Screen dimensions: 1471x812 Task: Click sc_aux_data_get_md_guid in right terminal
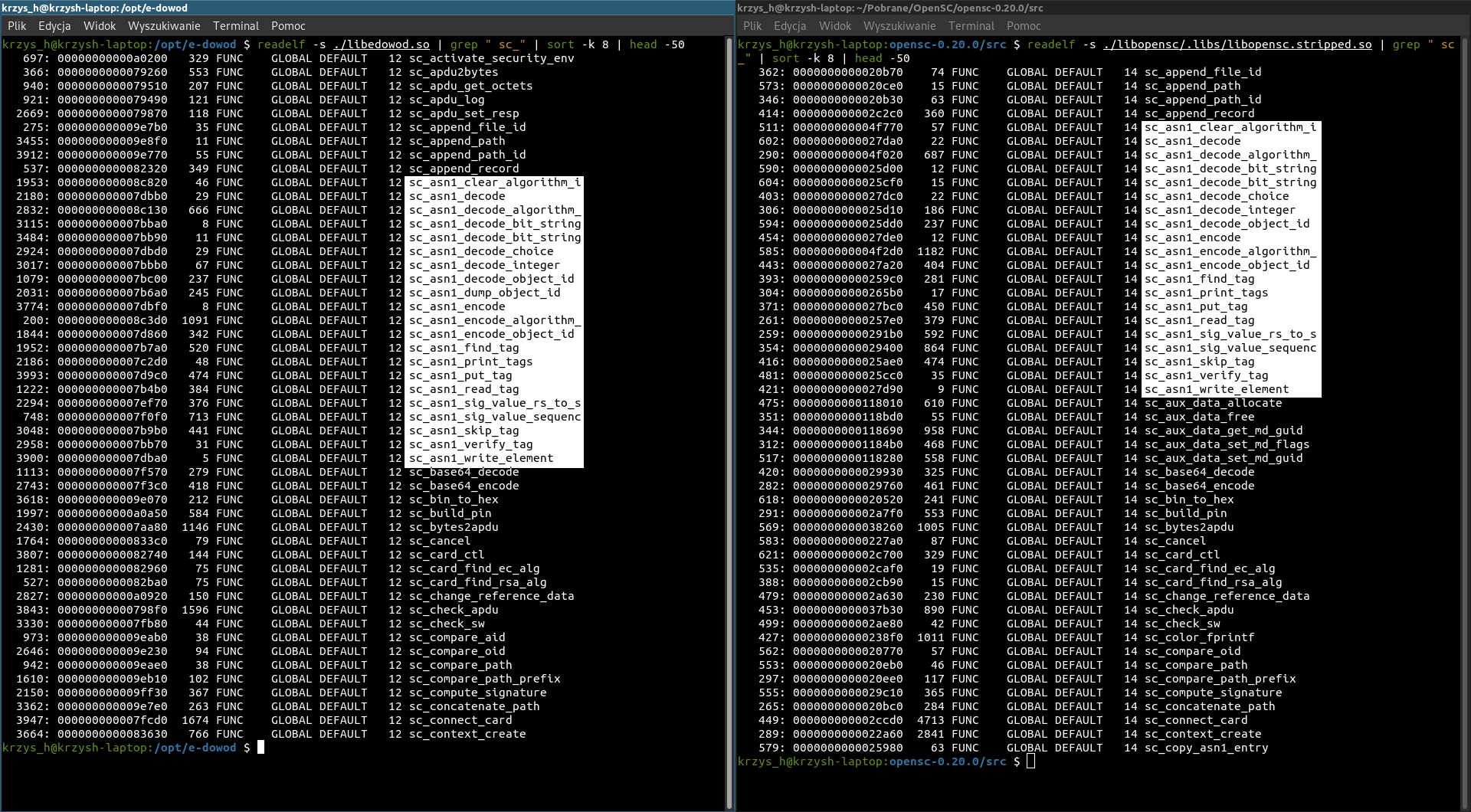coord(1224,431)
